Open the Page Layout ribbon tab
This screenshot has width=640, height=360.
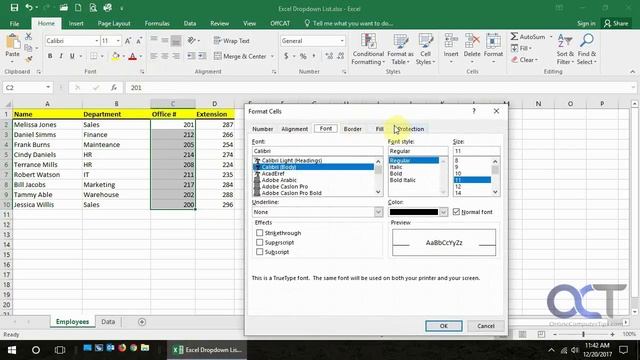pos(114,23)
